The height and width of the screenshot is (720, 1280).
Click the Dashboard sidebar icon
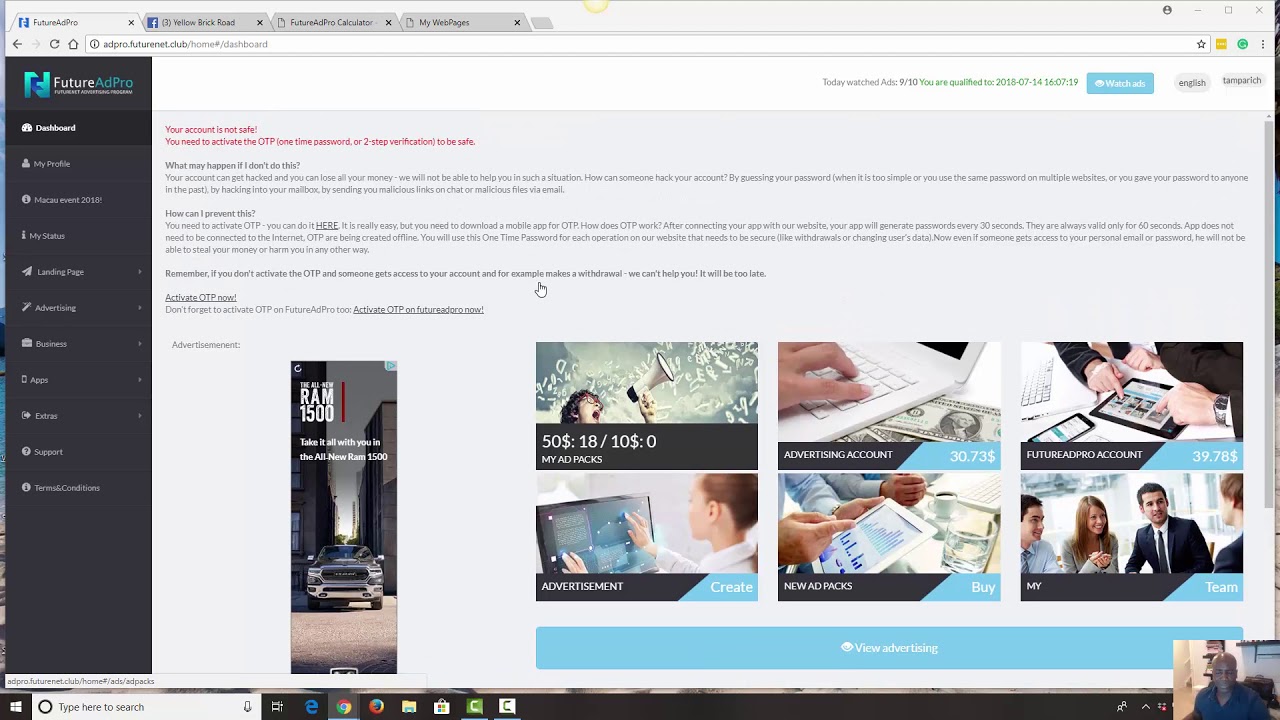point(26,128)
